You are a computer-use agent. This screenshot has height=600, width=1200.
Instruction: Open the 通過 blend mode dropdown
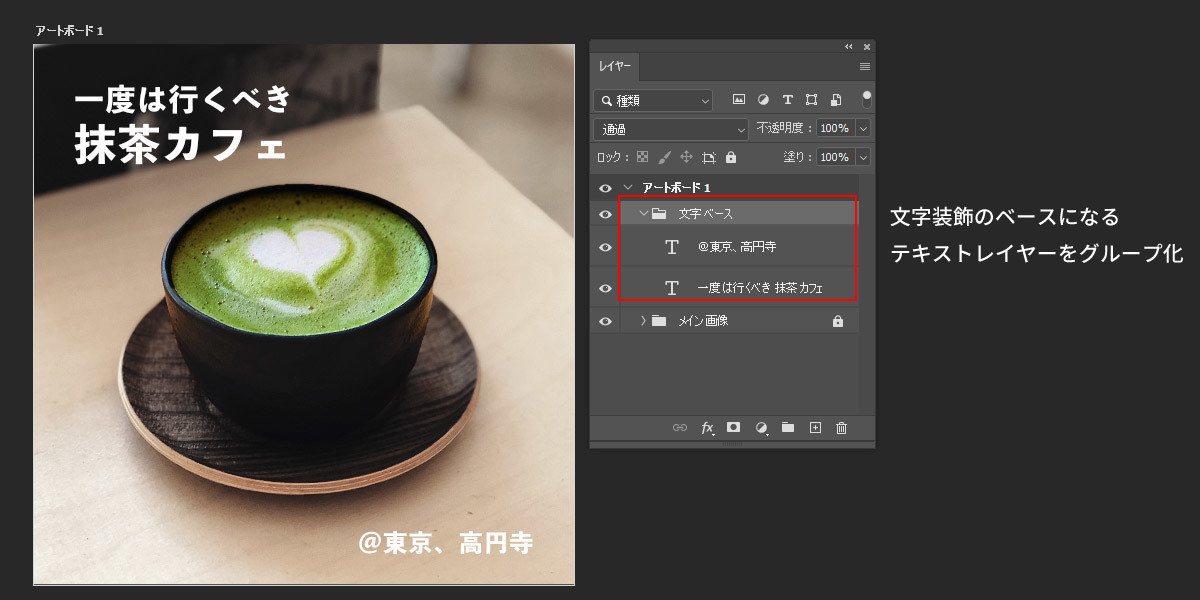click(670, 129)
